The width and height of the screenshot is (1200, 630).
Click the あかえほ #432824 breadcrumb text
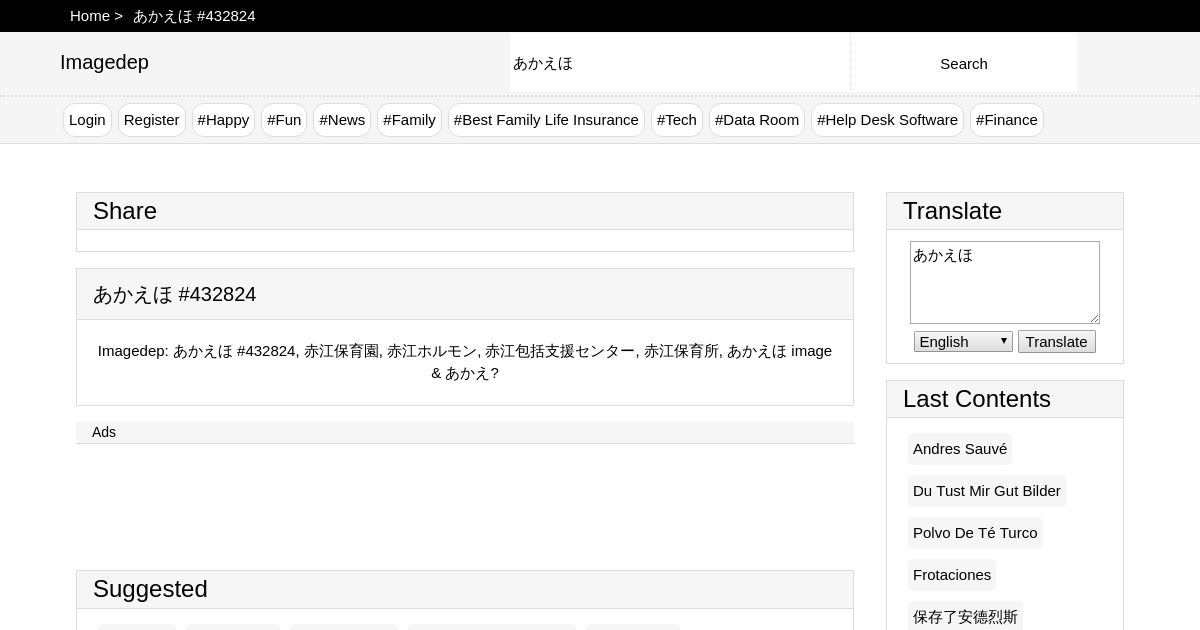click(194, 16)
